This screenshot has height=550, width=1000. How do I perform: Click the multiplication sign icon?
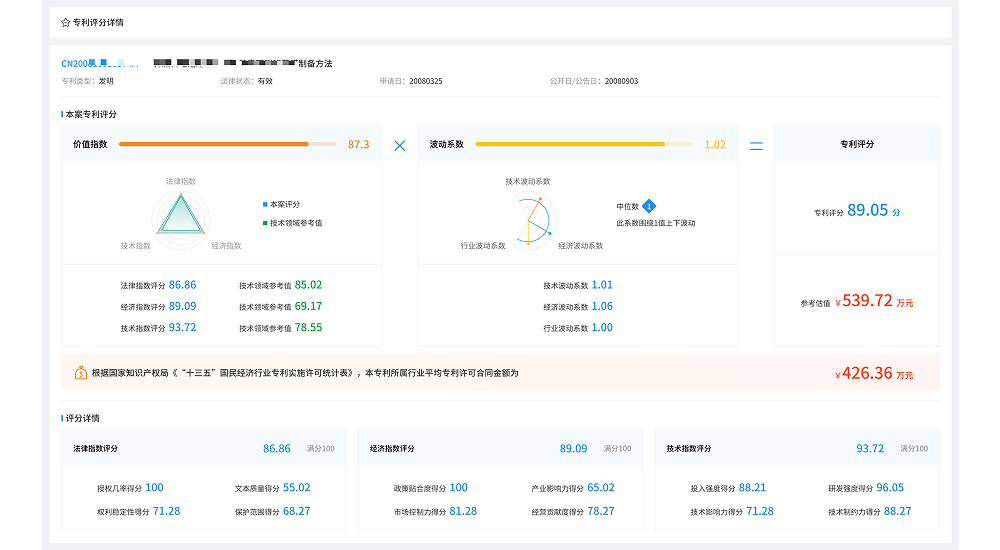[400, 145]
